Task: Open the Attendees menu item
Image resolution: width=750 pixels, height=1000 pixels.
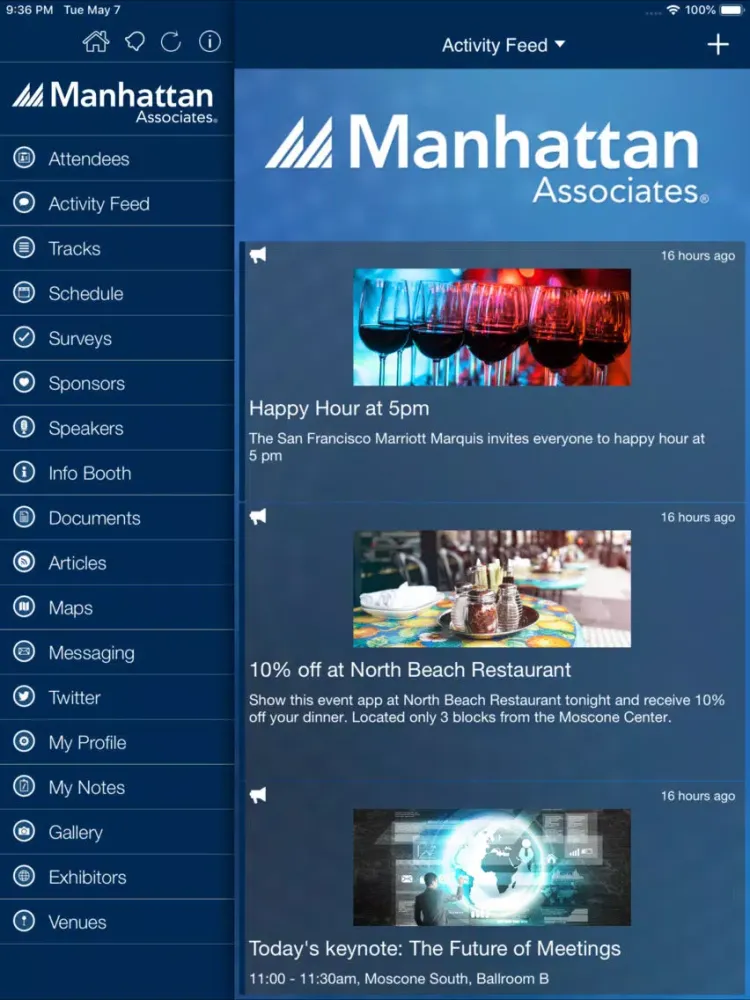Action: [x=117, y=158]
